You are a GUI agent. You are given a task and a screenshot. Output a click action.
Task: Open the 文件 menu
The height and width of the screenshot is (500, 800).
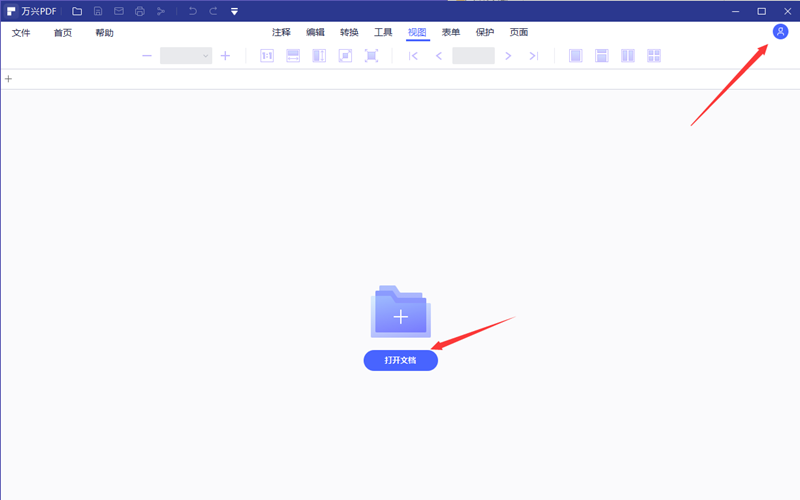(22, 33)
